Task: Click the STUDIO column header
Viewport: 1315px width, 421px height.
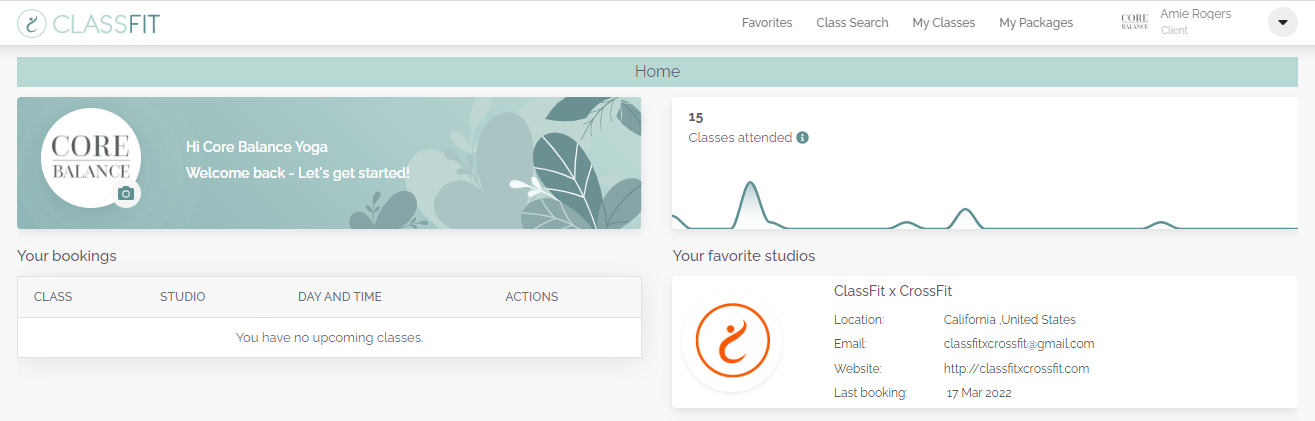Action: click(183, 297)
